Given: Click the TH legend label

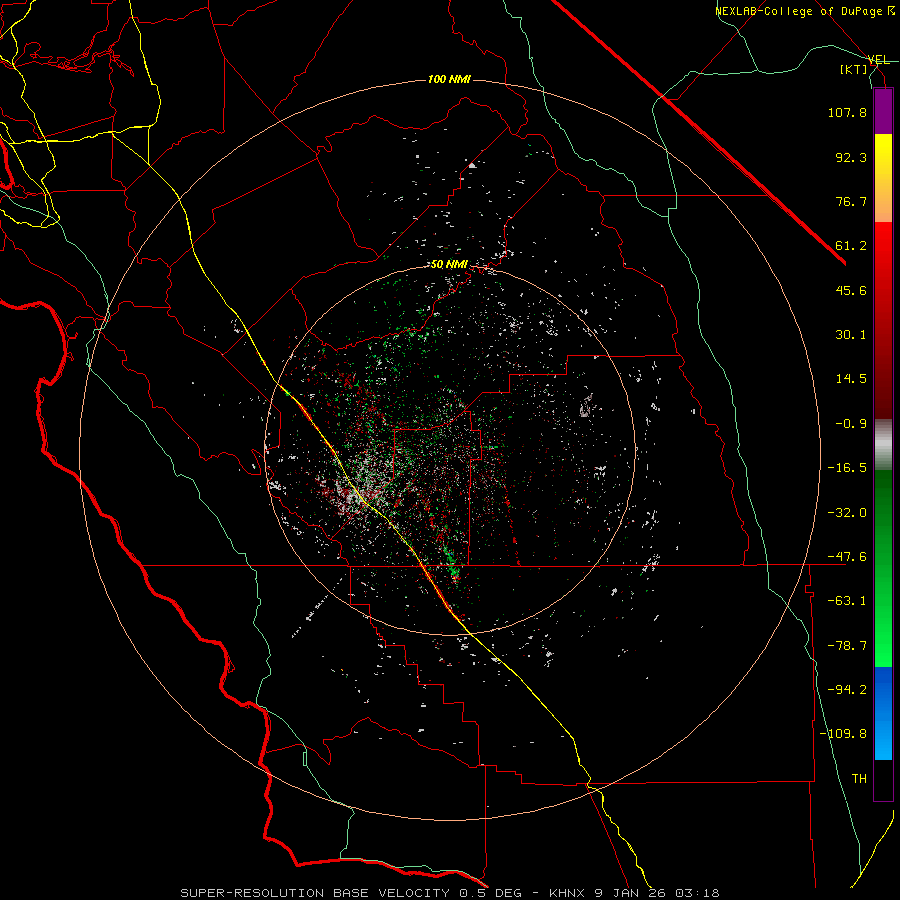Looking at the screenshot, I should [x=859, y=779].
